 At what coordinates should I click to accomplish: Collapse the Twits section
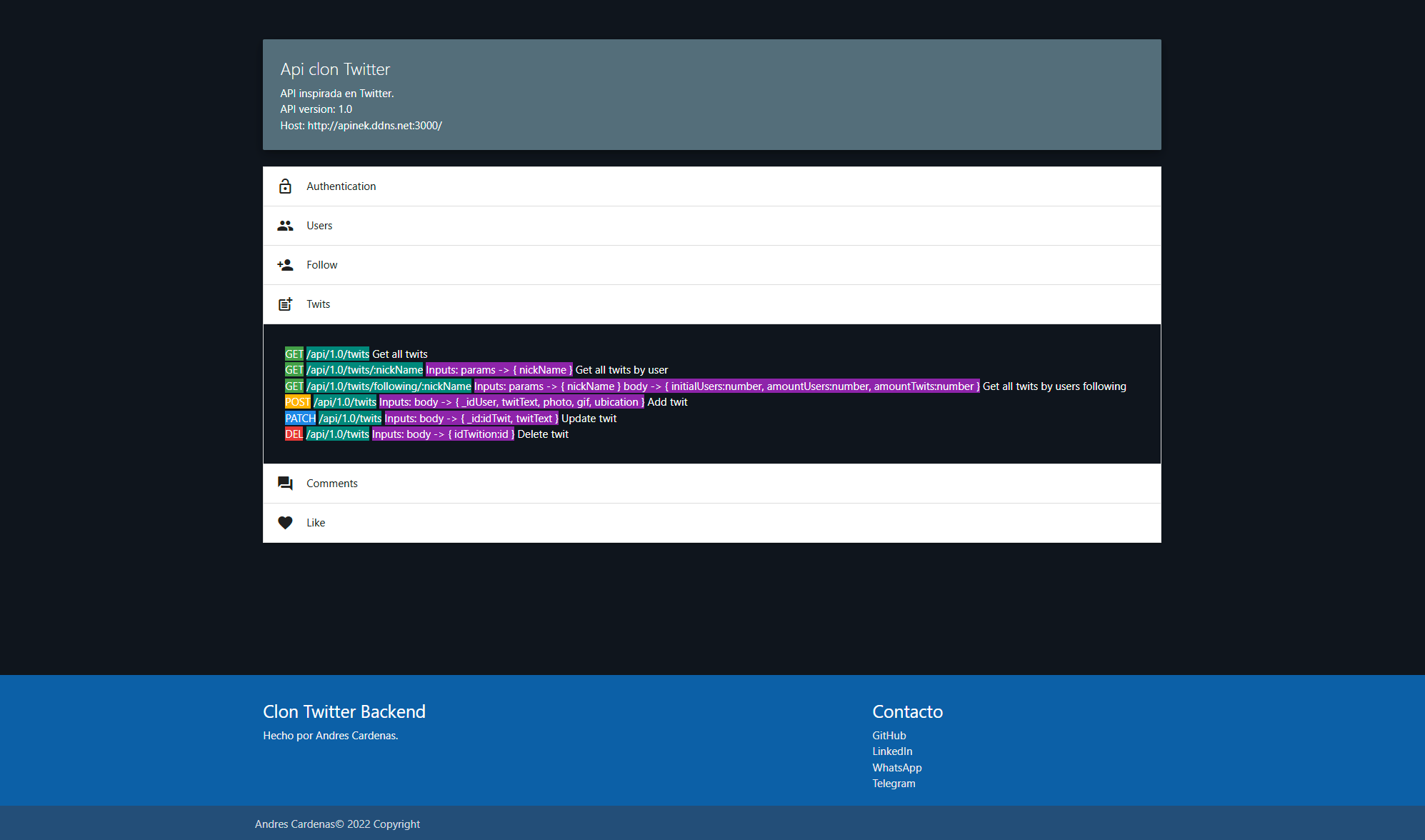pyautogui.click(x=711, y=304)
